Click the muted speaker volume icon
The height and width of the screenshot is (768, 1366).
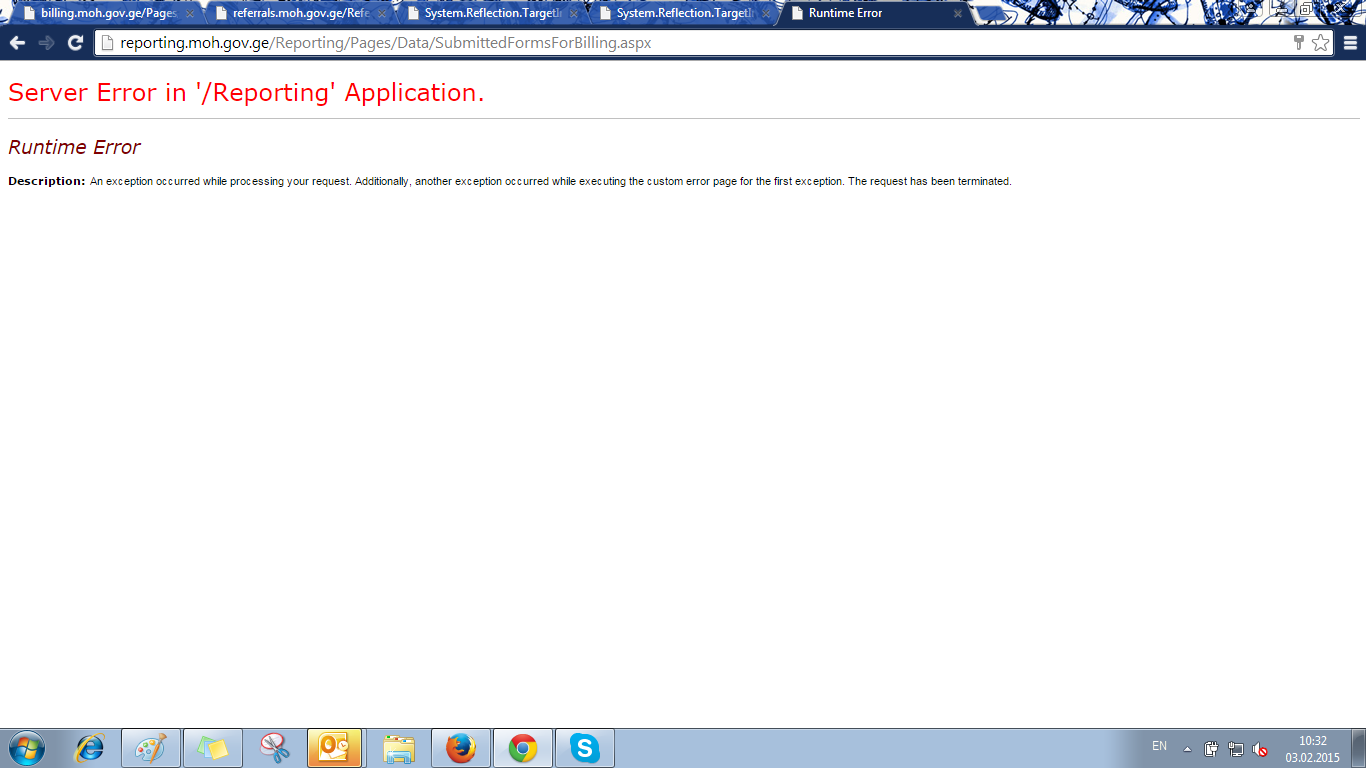tap(1260, 749)
